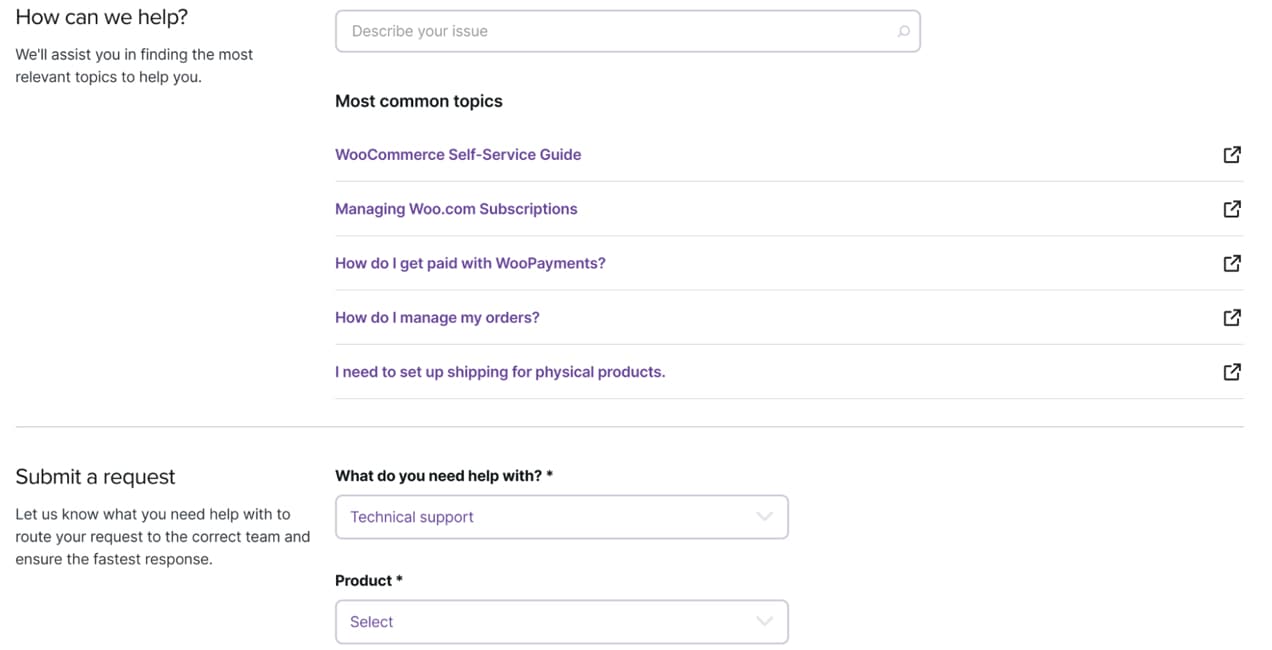Click the chevron in the Product dropdown
Screen dimensions: 1272x650
(765, 622)
